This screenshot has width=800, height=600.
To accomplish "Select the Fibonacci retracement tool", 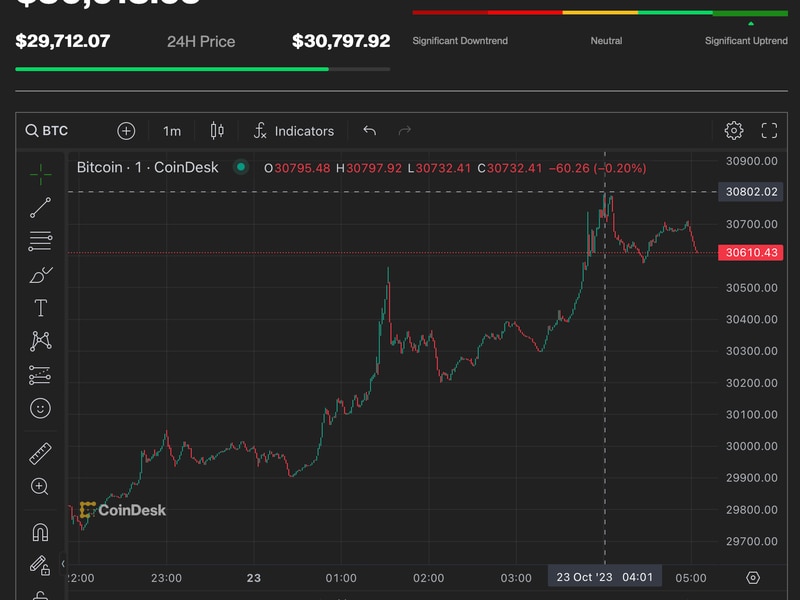I will click(x=40, y=241).
